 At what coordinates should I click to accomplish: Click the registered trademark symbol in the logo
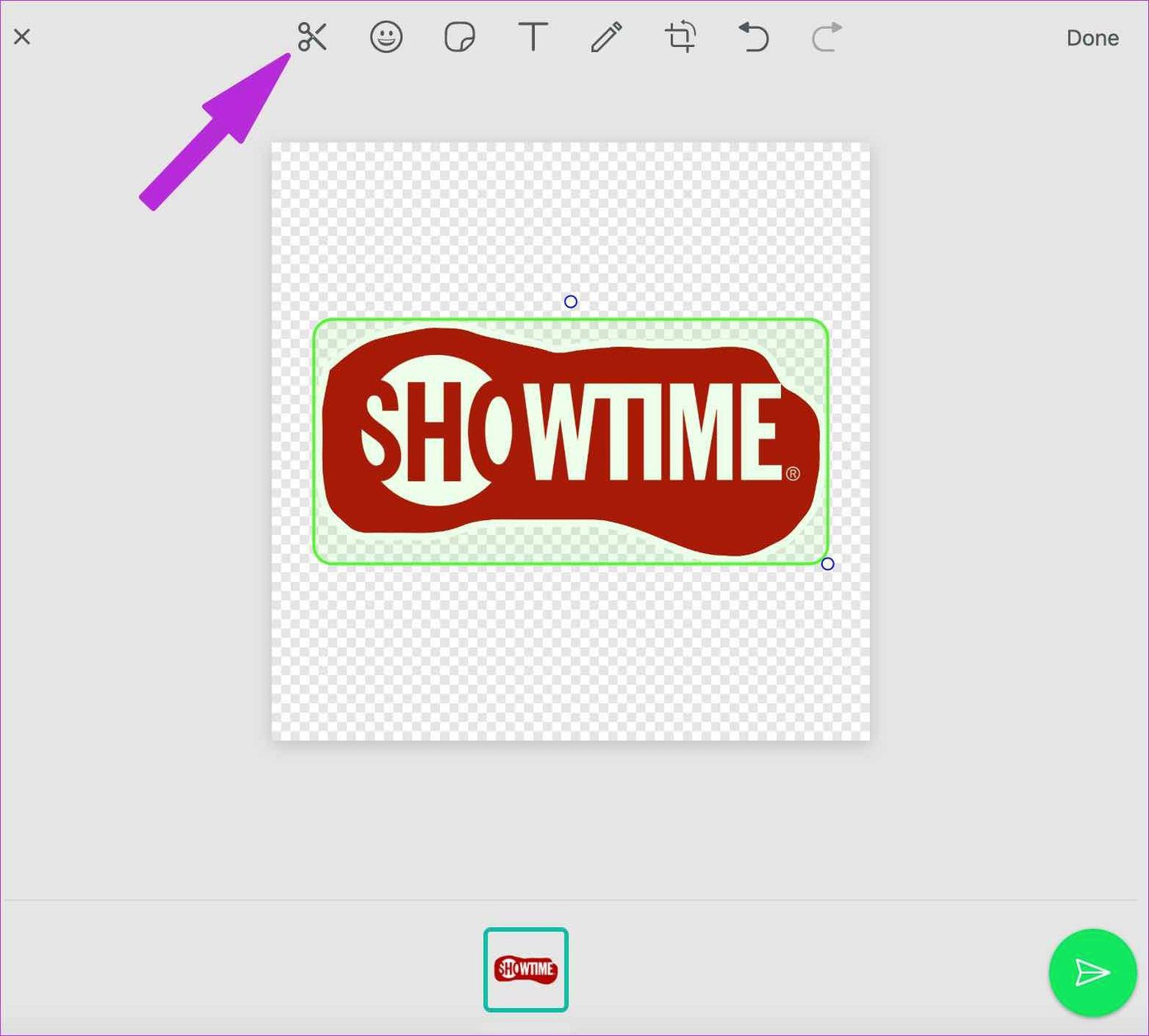(x=793, y=473)
